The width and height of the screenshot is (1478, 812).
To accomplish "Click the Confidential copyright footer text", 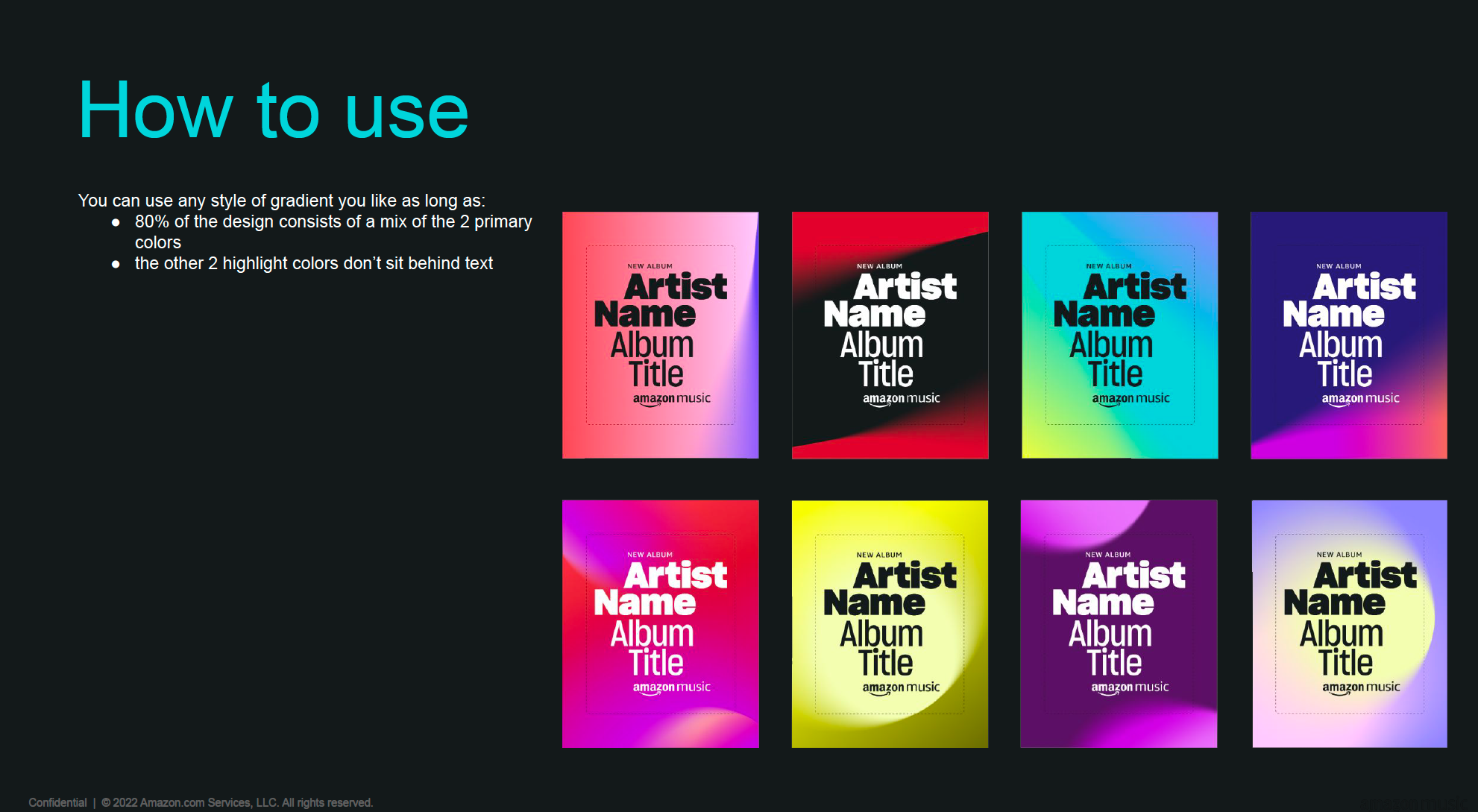I will point(201,802).
